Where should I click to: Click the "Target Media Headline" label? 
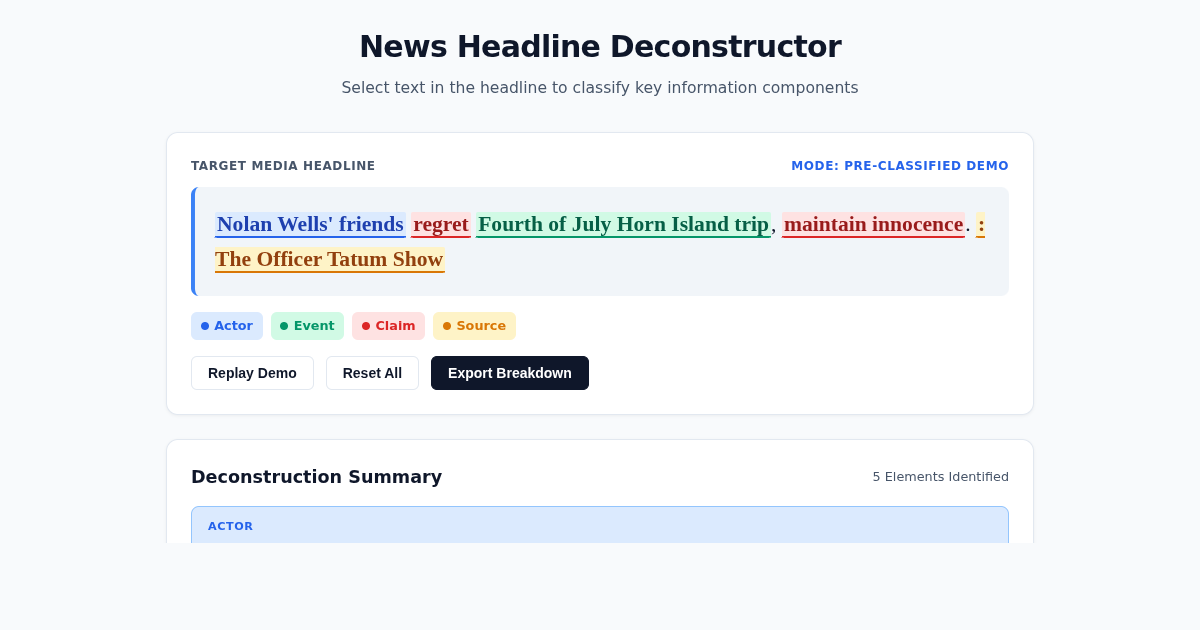pos(283,166)
